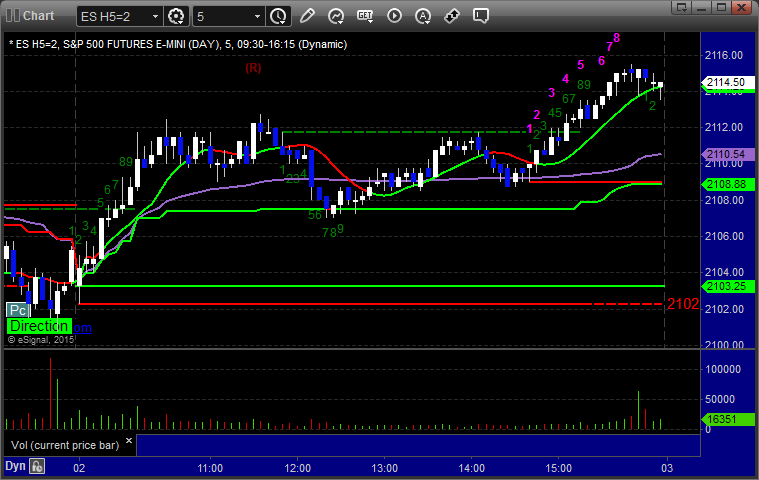Click the 2114.50 current price tag
This screenshot has width=759, height=480.
click(728, 82)
